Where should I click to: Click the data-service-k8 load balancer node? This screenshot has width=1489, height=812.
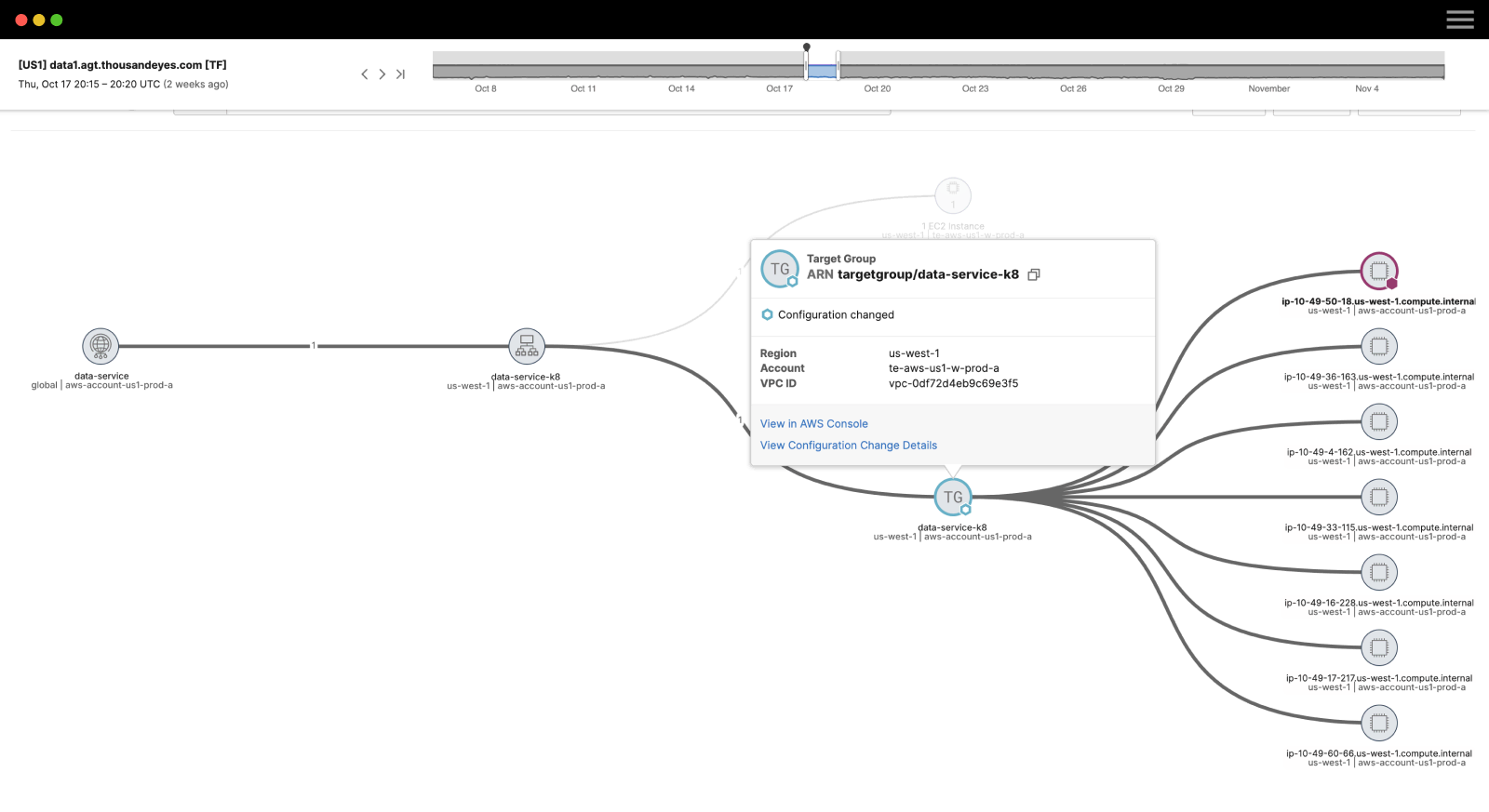(527, 346)
